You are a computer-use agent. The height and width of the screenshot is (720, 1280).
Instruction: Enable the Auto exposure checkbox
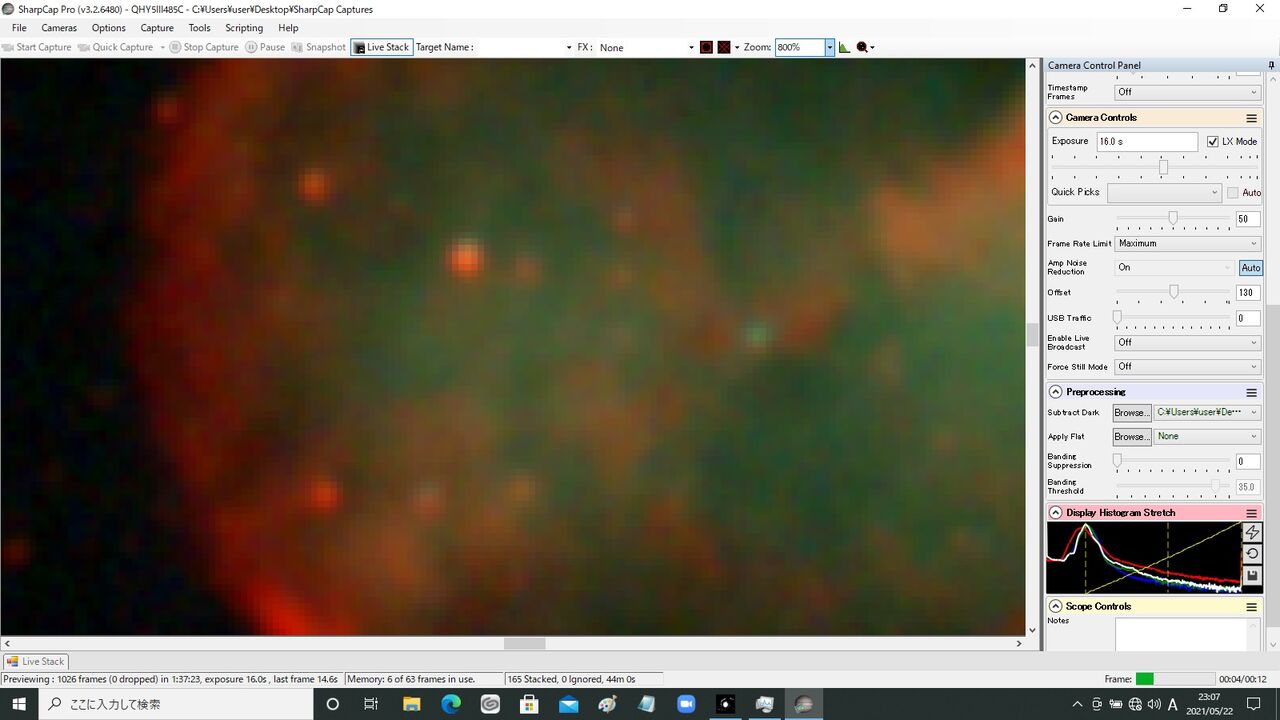coord(1232,192)
